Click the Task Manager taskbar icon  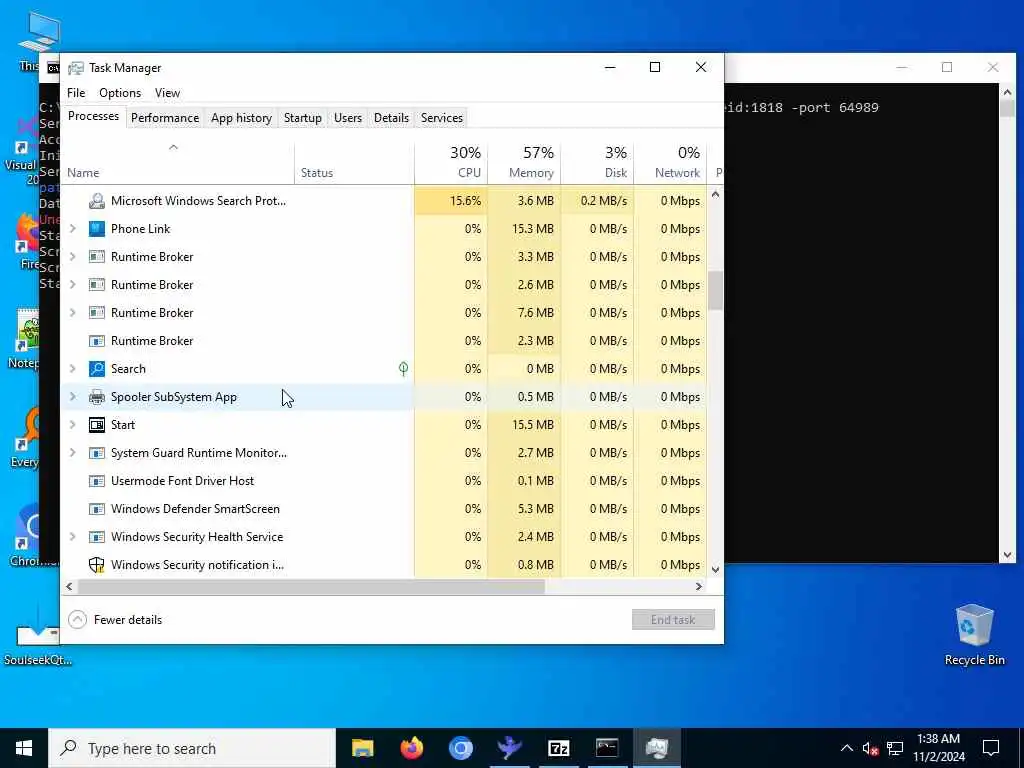pyautogui.click(x=656, y=748)
